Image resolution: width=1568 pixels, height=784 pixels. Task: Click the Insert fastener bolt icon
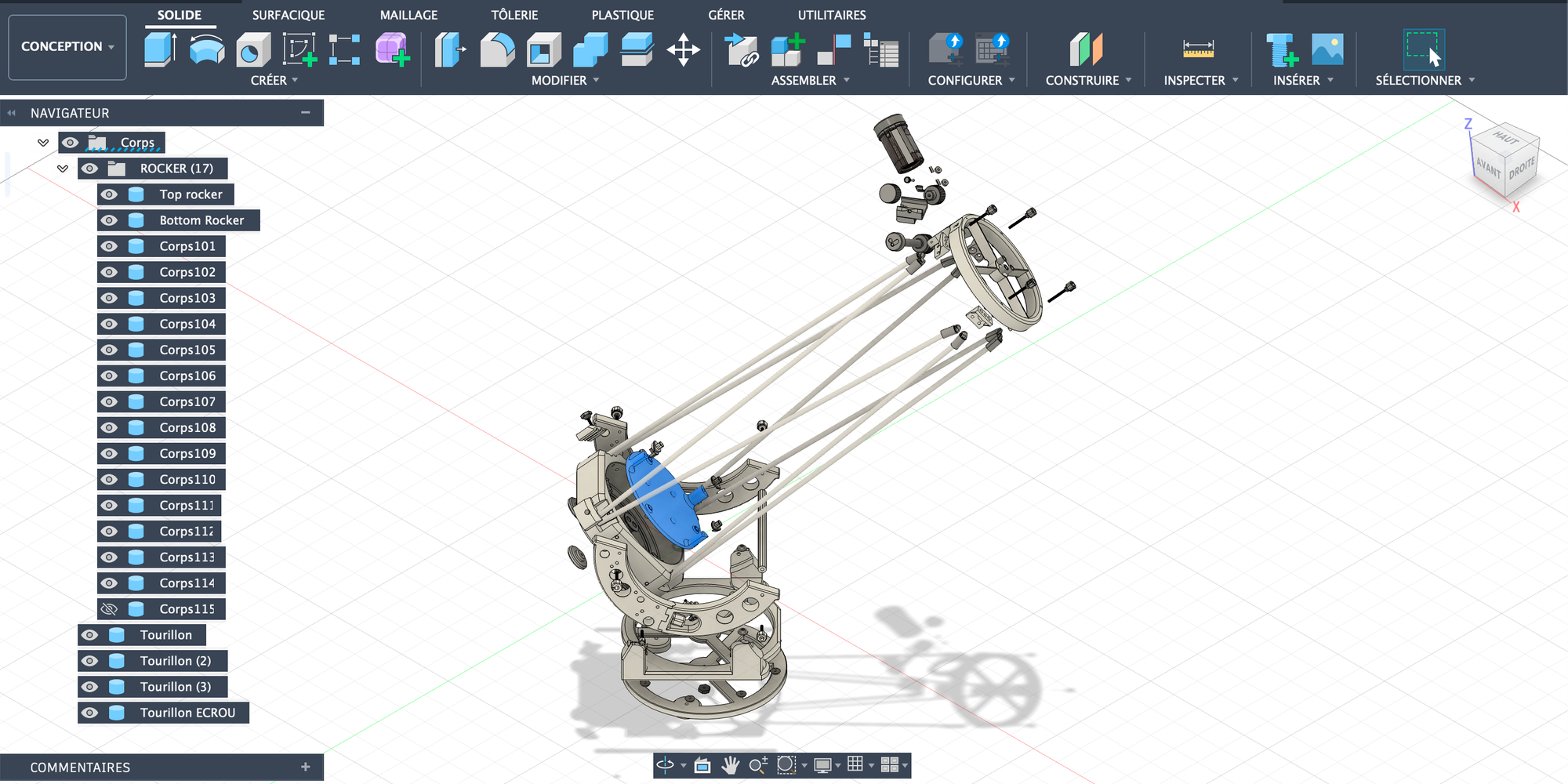[x=1282, y=49]
